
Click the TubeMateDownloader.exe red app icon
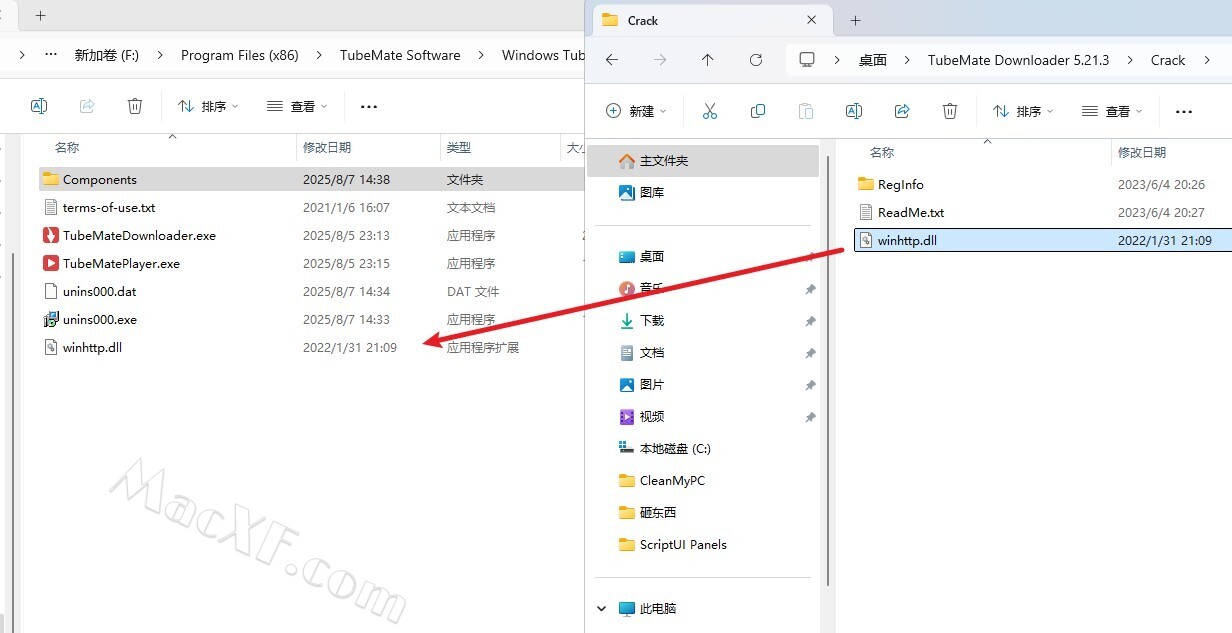51,236
